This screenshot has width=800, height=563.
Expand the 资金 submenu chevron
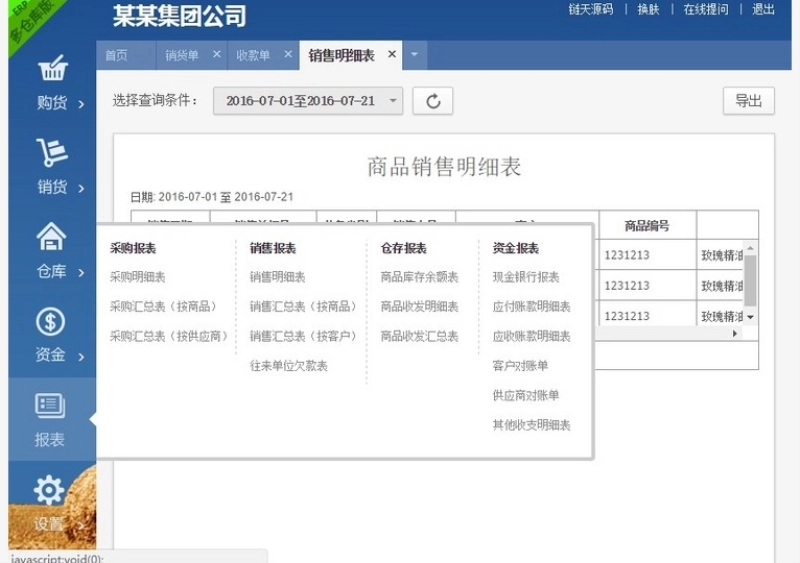[x=81, y=357]
